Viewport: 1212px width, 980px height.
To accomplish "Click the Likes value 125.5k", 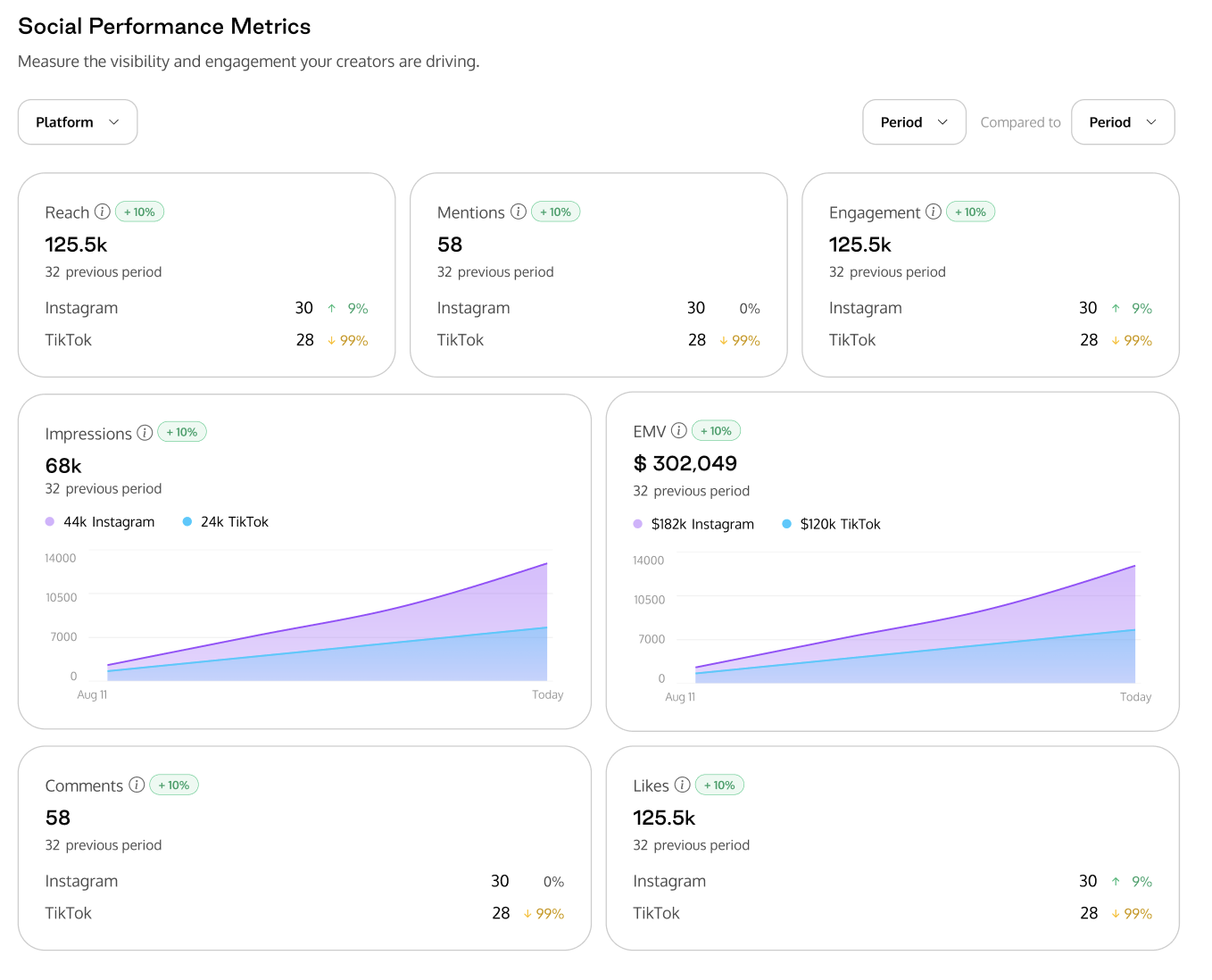I will click(664, 818).
